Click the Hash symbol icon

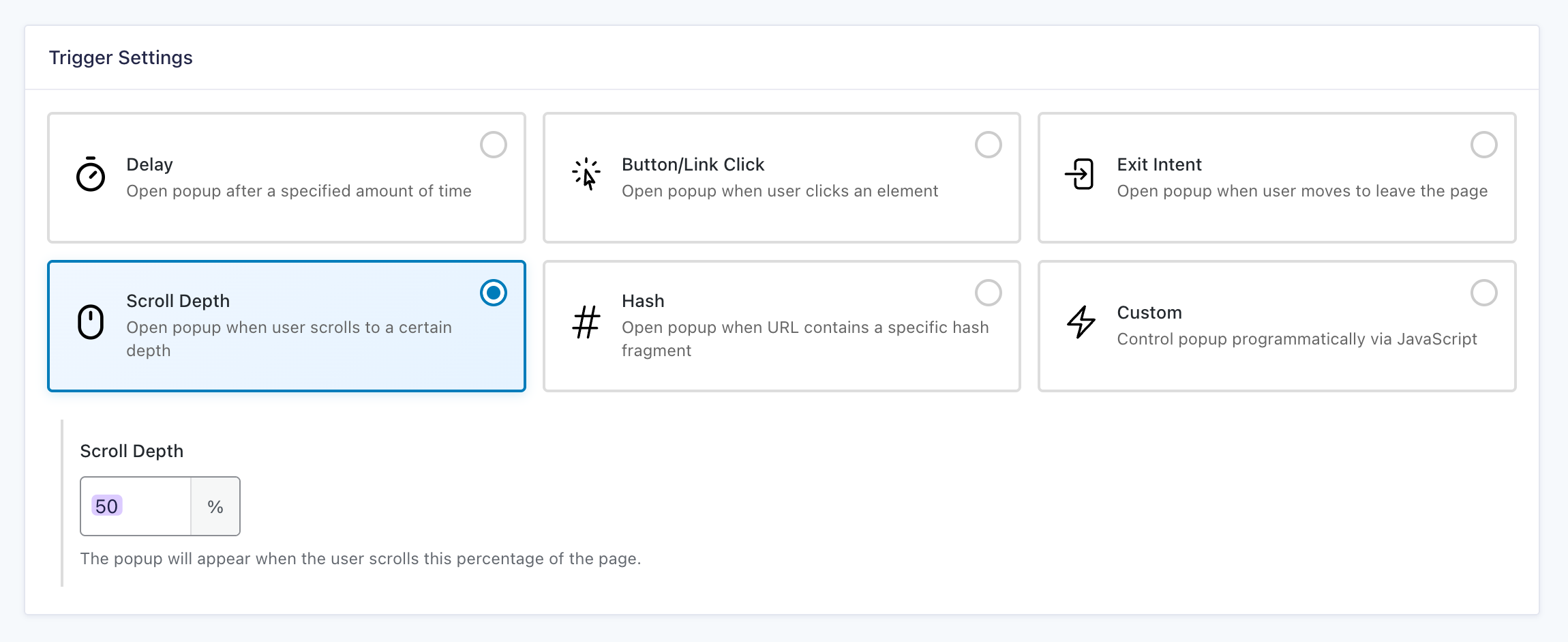586,322
